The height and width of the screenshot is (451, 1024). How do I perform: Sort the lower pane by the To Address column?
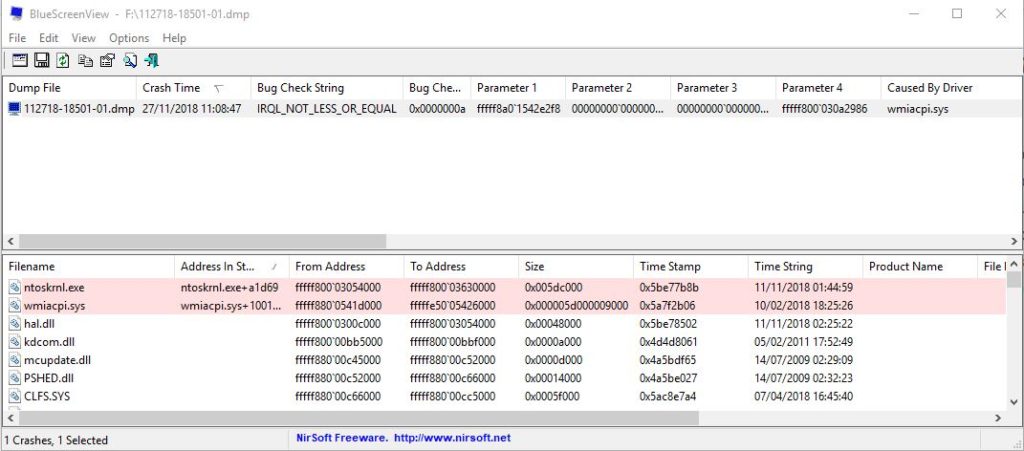point(461,266)
